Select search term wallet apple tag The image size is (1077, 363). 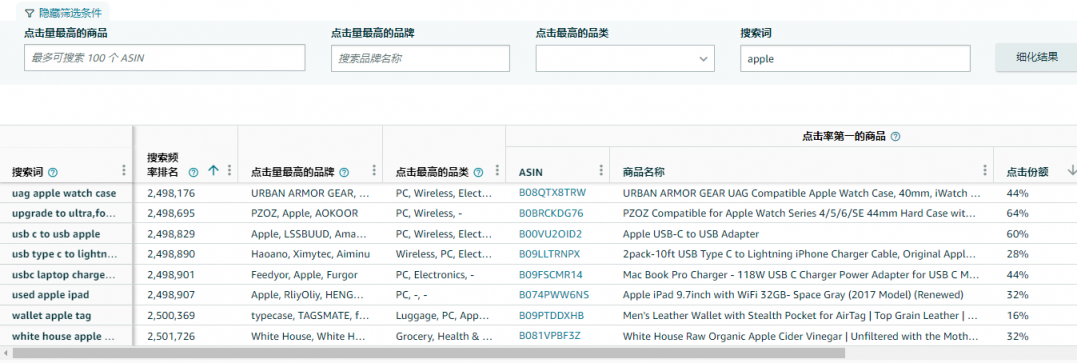pos(52,316)
